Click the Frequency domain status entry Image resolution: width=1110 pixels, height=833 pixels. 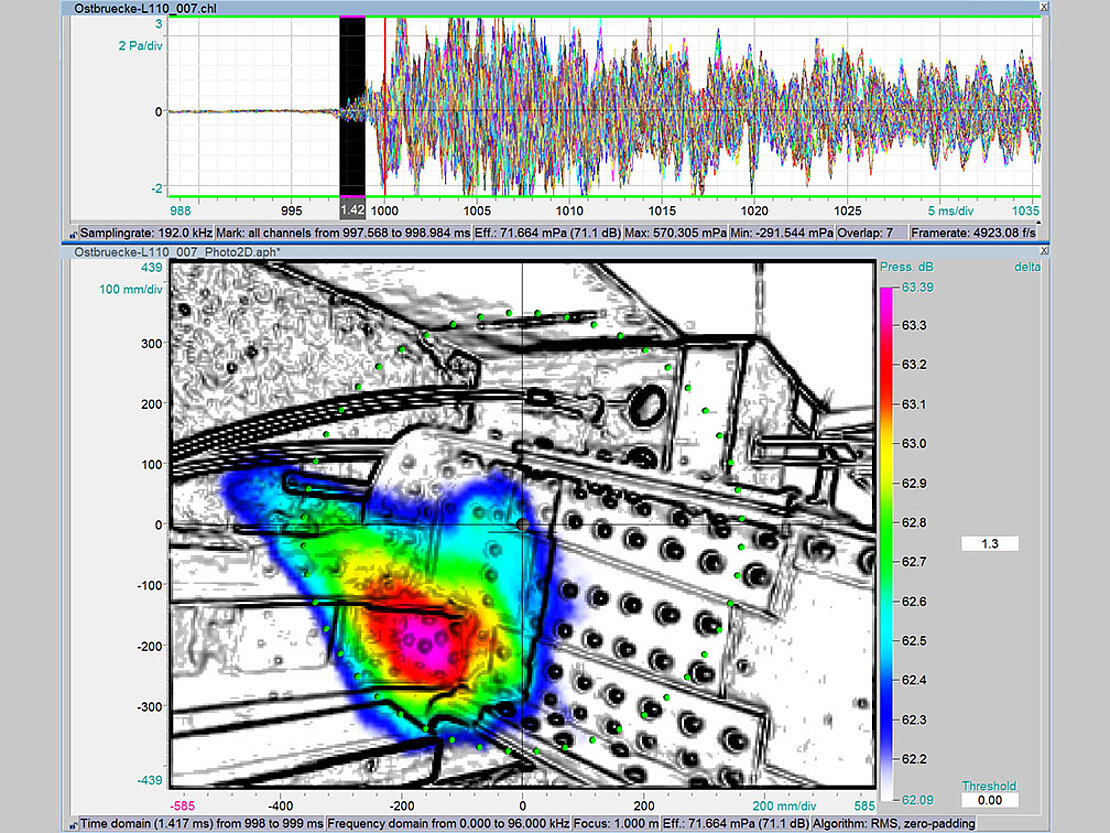448,824
